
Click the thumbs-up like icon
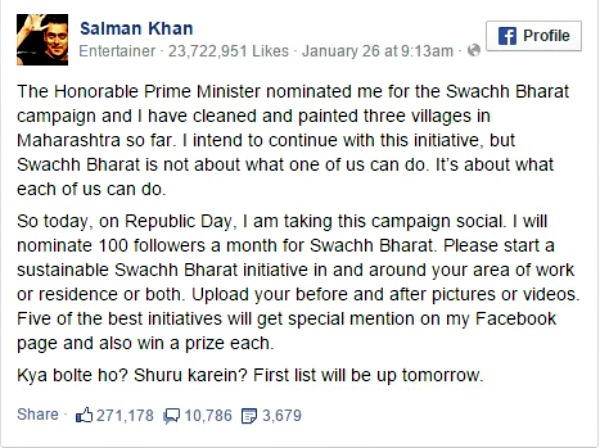(x=84, y=415)
